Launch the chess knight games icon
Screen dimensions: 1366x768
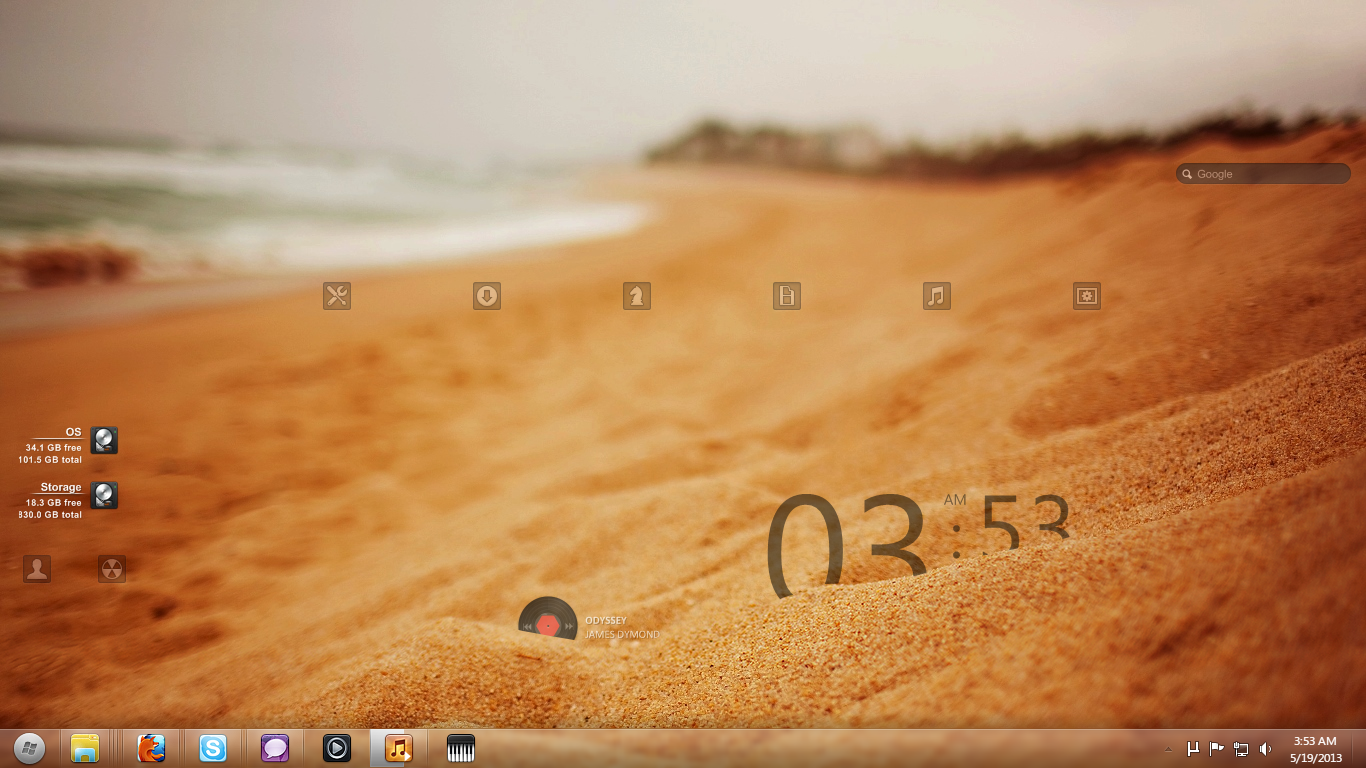pos(637,296)
